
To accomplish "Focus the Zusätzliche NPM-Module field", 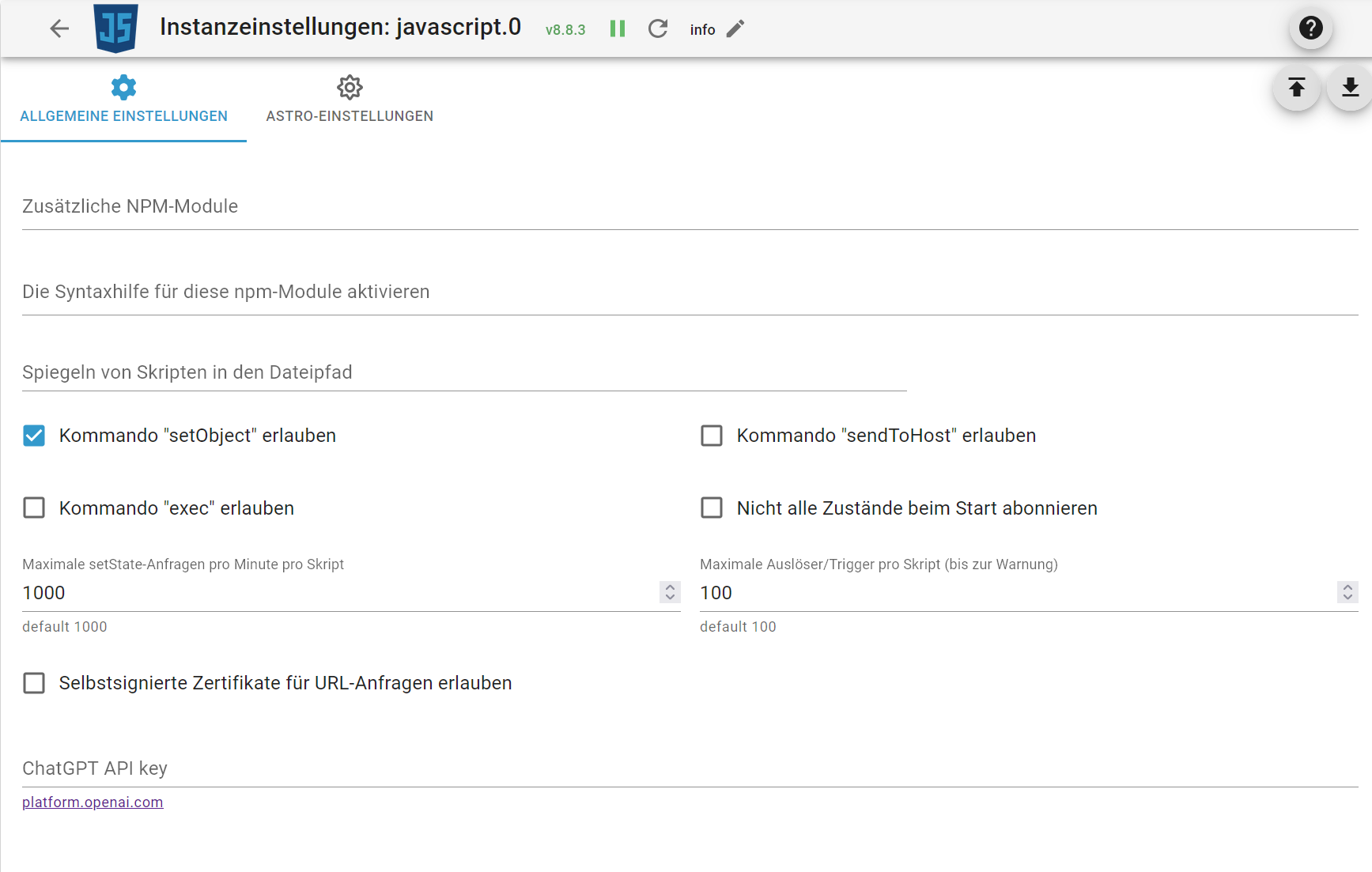I will [690, 207].
